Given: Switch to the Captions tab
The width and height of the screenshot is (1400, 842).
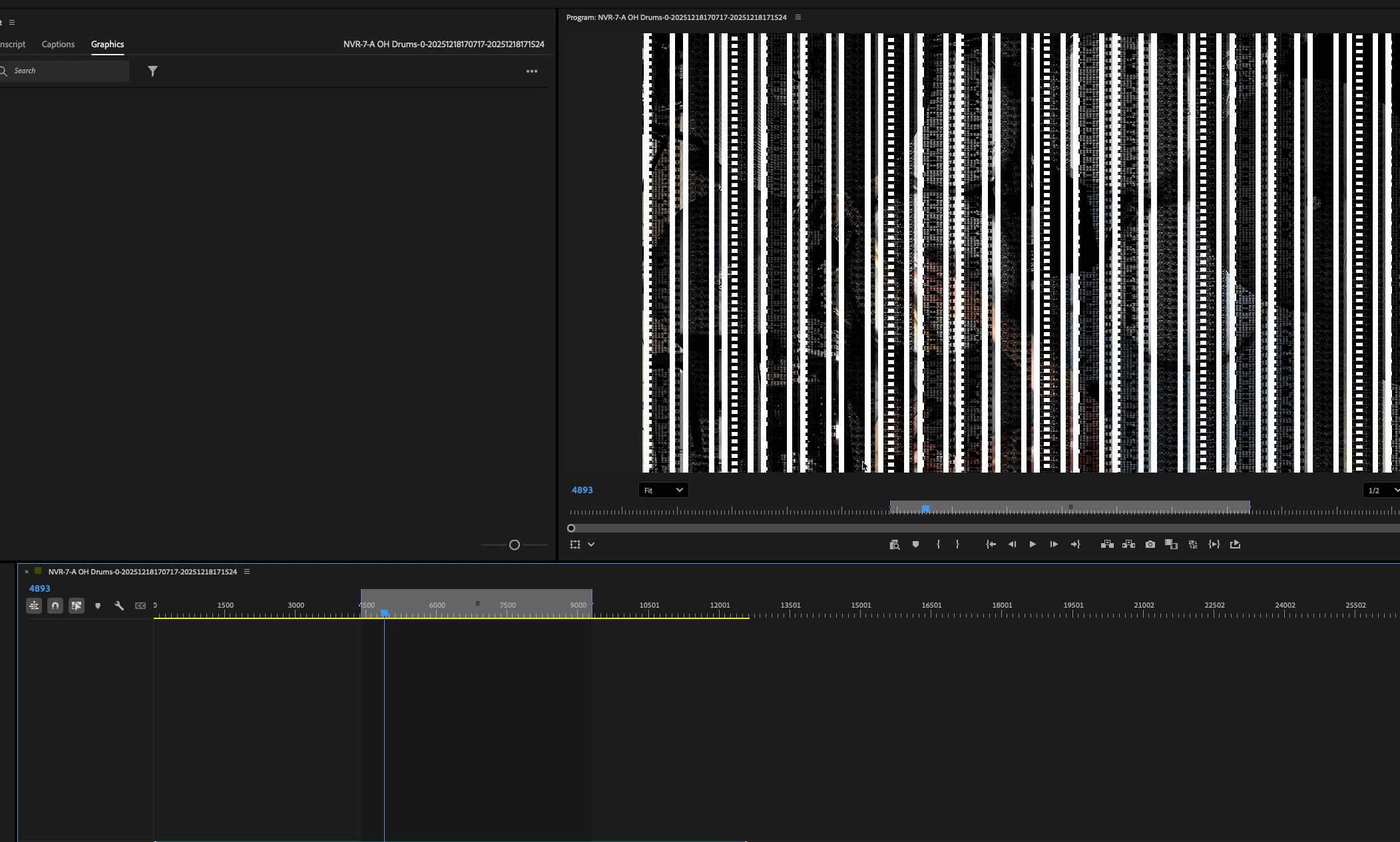Looking at the screenshot, I should coord(58,44).
